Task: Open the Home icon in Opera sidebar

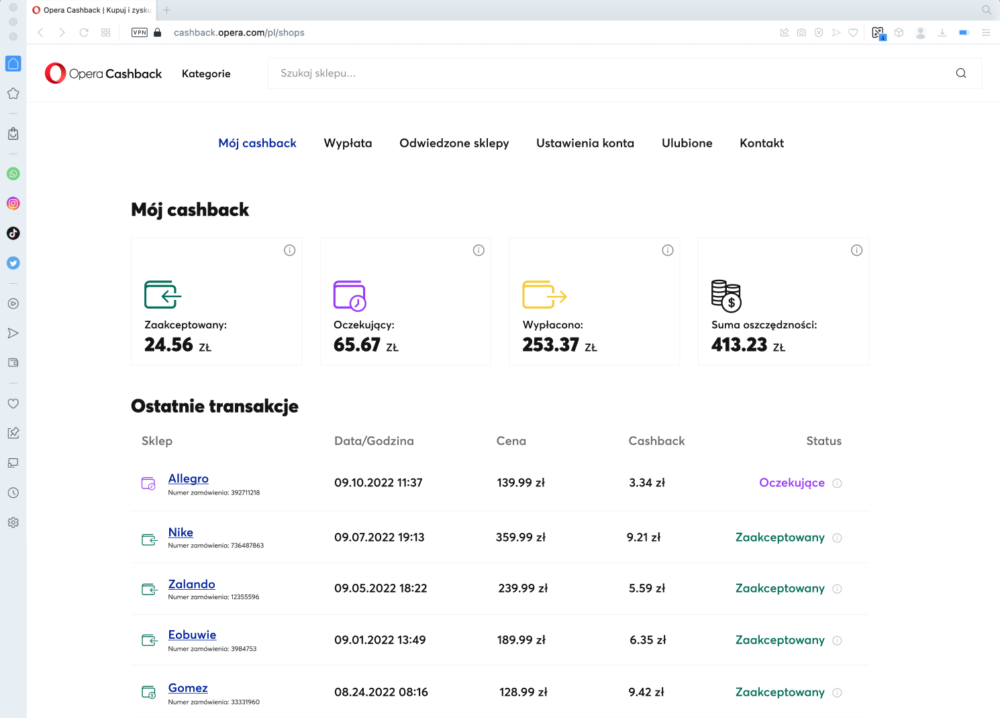Action: [13, 64]
